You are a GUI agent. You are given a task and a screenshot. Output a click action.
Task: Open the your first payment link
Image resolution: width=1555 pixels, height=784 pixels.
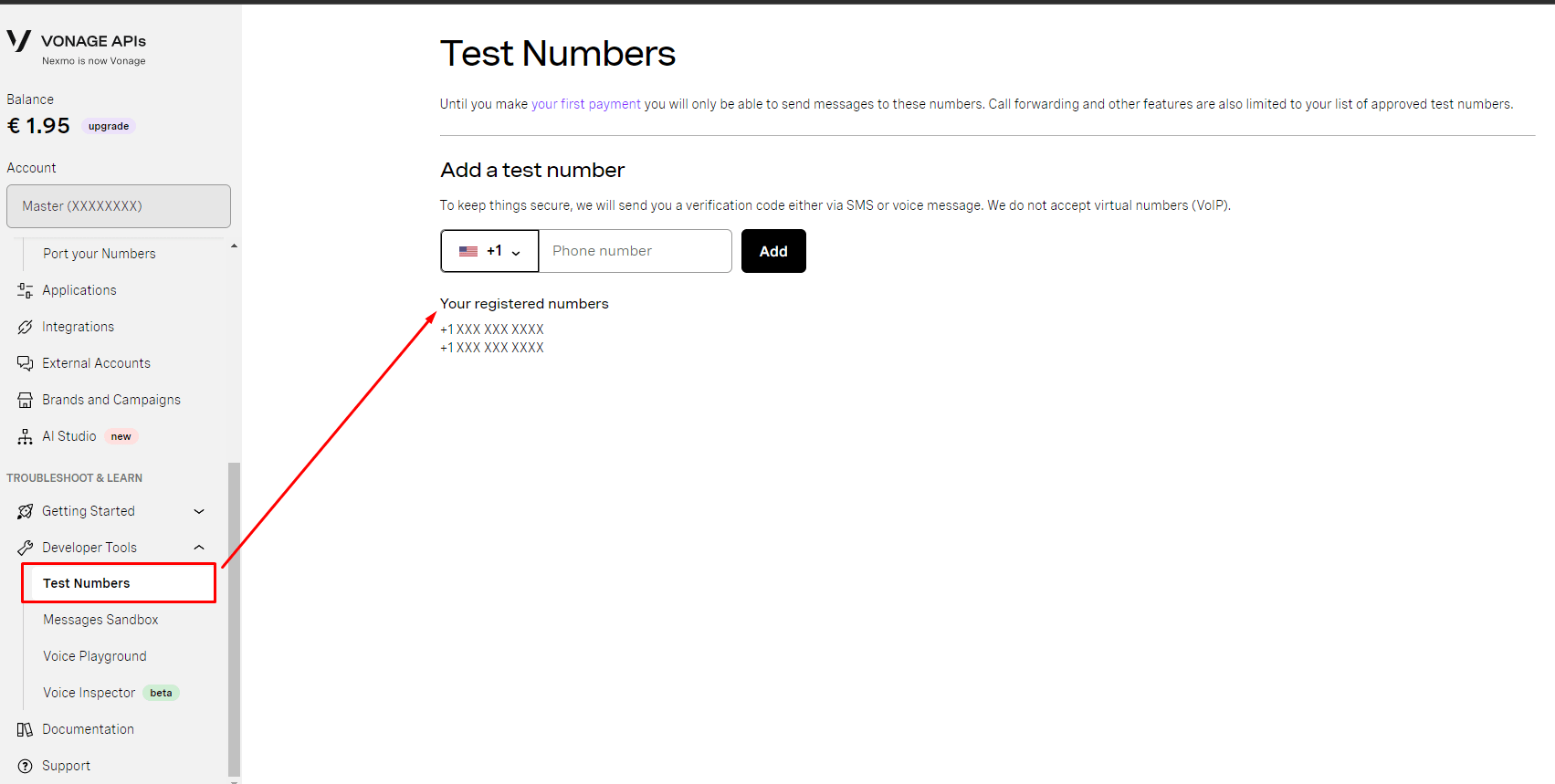click(585, 103)
